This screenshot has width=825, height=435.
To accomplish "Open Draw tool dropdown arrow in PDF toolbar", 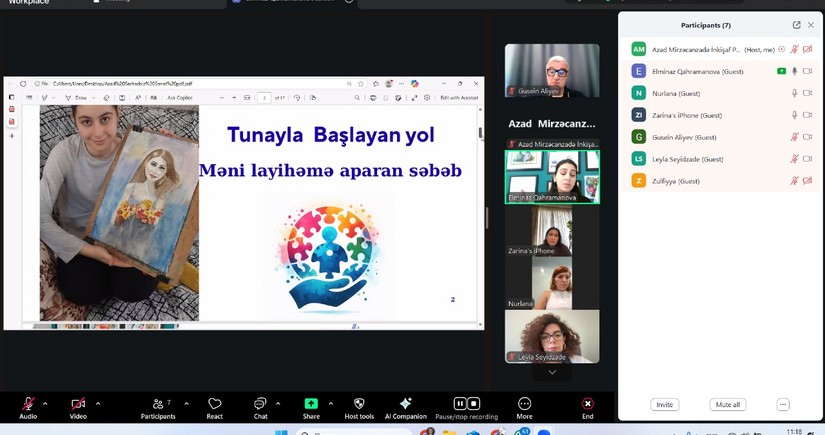I will [94, 98].
